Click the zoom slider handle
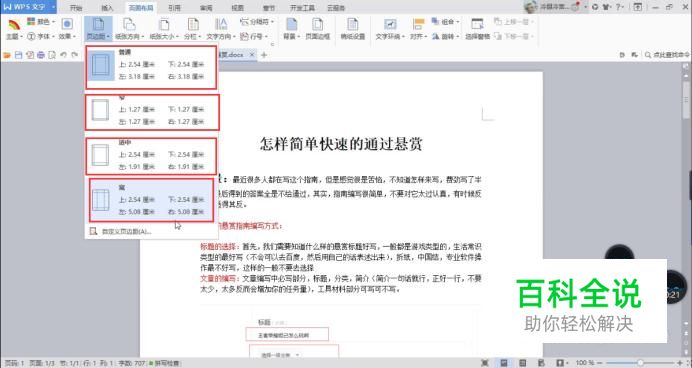Image resolution: width=692 pixels, height=368 pixels. point(640,363)
